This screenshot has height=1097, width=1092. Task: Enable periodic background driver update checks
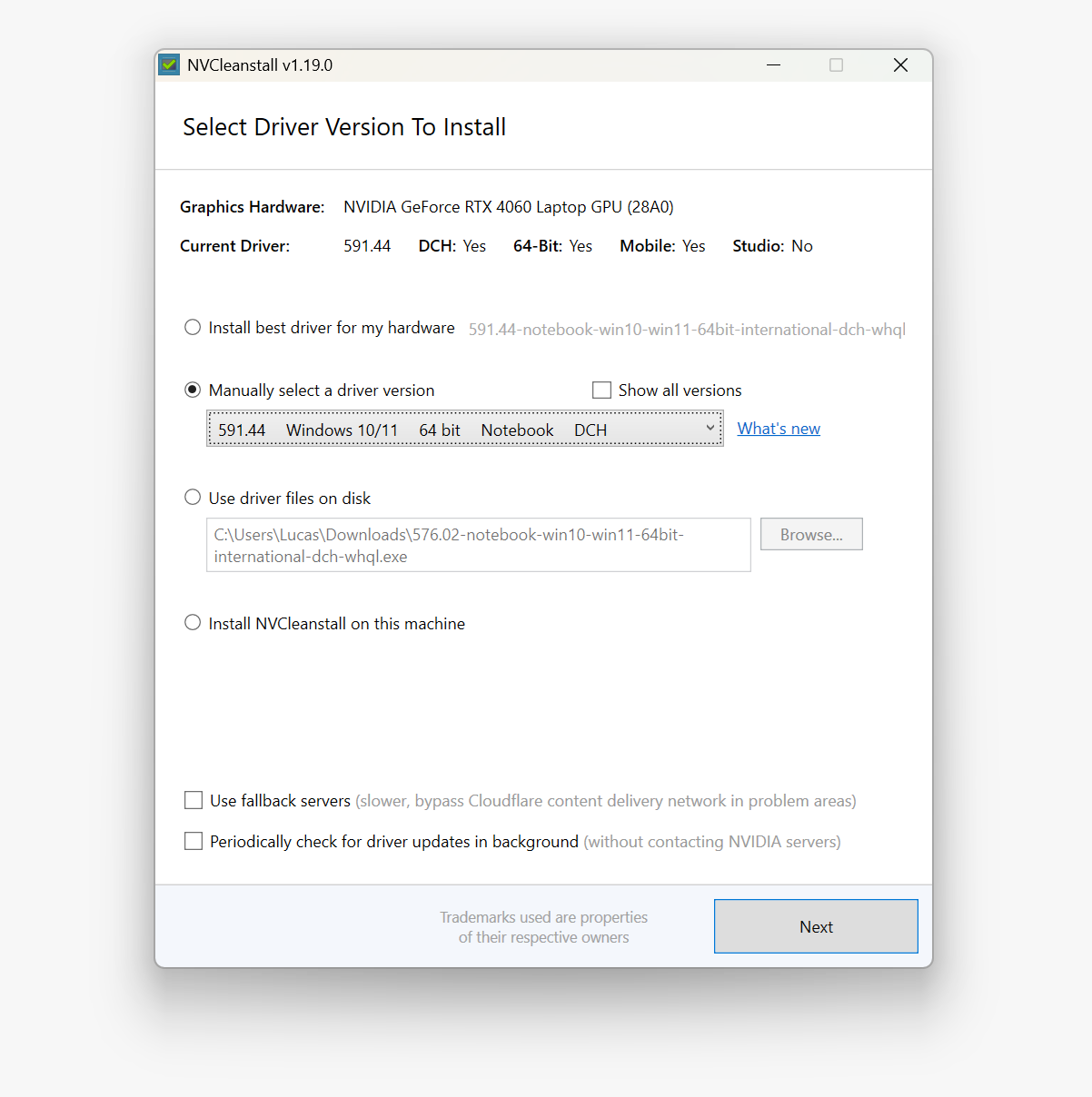click(194, 841)
